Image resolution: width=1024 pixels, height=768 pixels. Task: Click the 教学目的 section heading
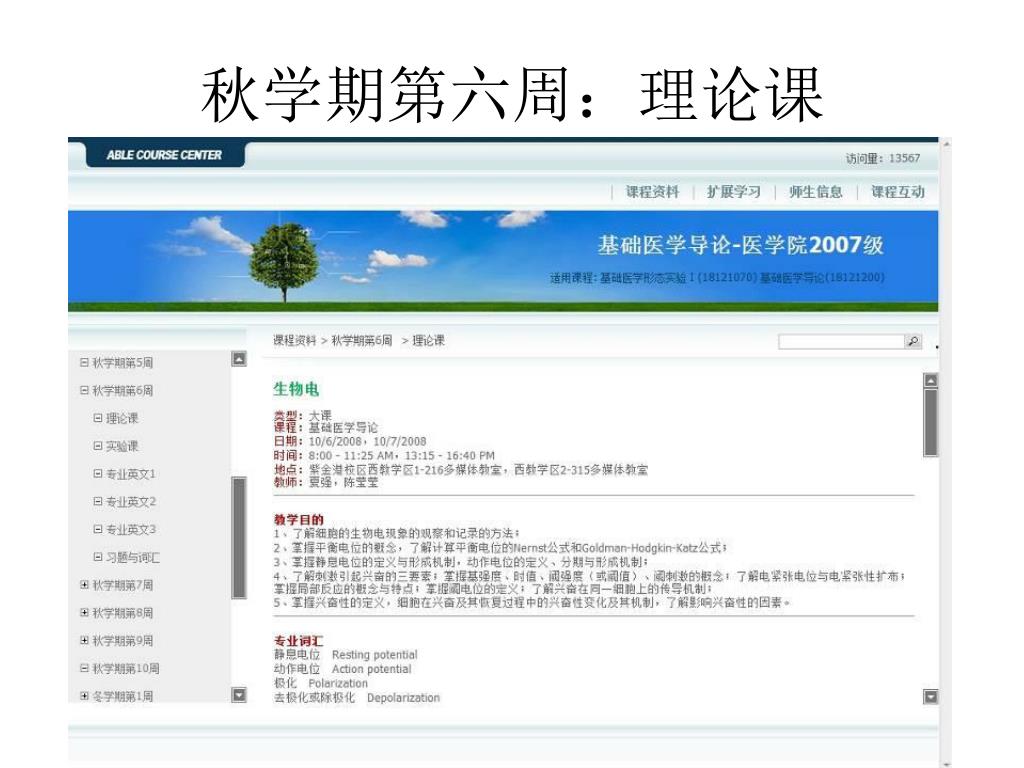click(x=298, y=520)
